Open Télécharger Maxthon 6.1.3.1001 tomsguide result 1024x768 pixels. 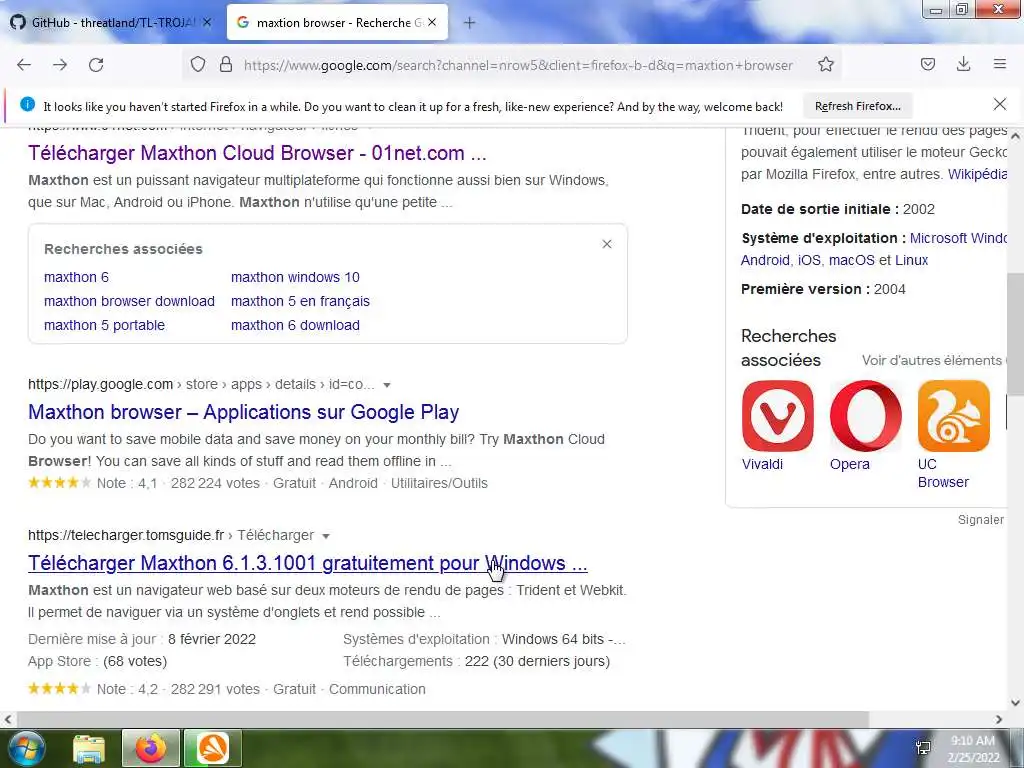(x=308, y=563)
